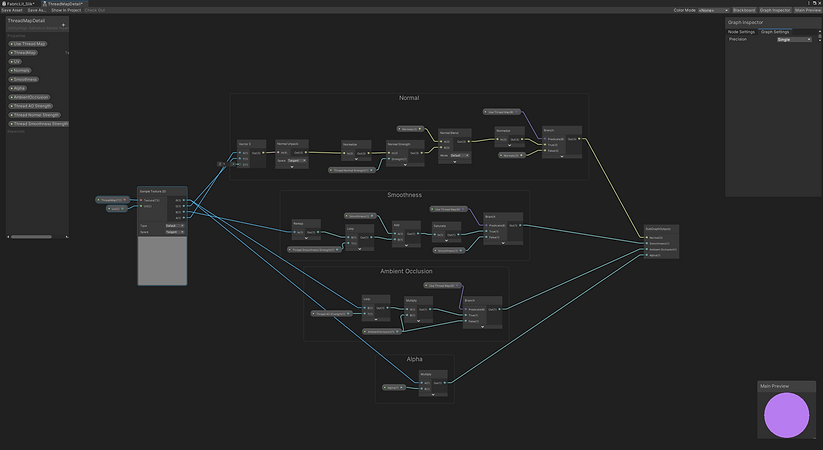823x450 pixels.
Task: Click Smoothness(1) input port on SubGraphOutputs
Action: [x=647, y=244]
